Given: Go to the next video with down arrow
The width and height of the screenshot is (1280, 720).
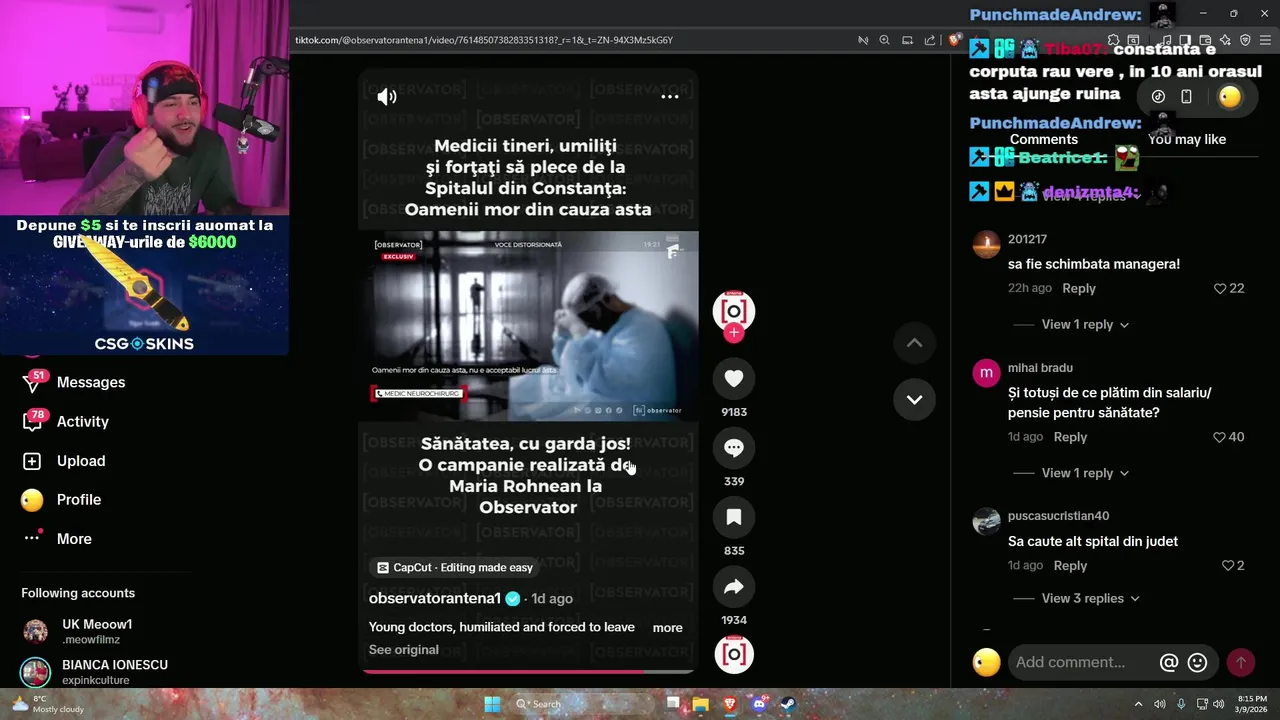Looking at the screenshot, I should [x=914, y=399].
